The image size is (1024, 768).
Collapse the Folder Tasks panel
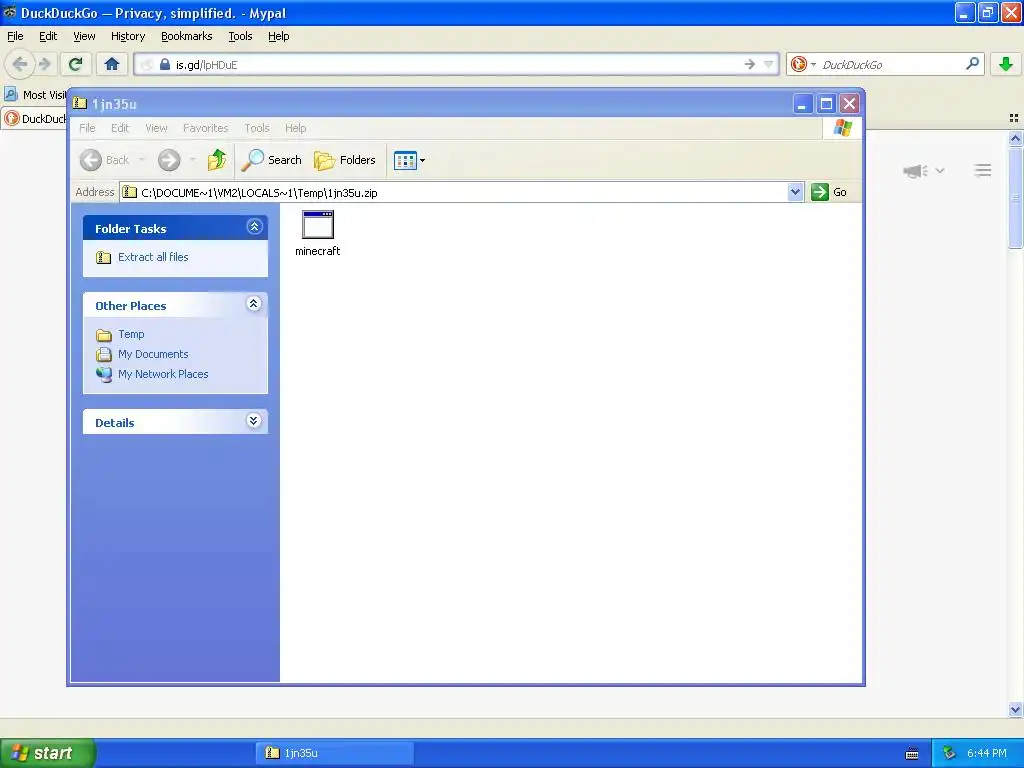coord(254,227)
